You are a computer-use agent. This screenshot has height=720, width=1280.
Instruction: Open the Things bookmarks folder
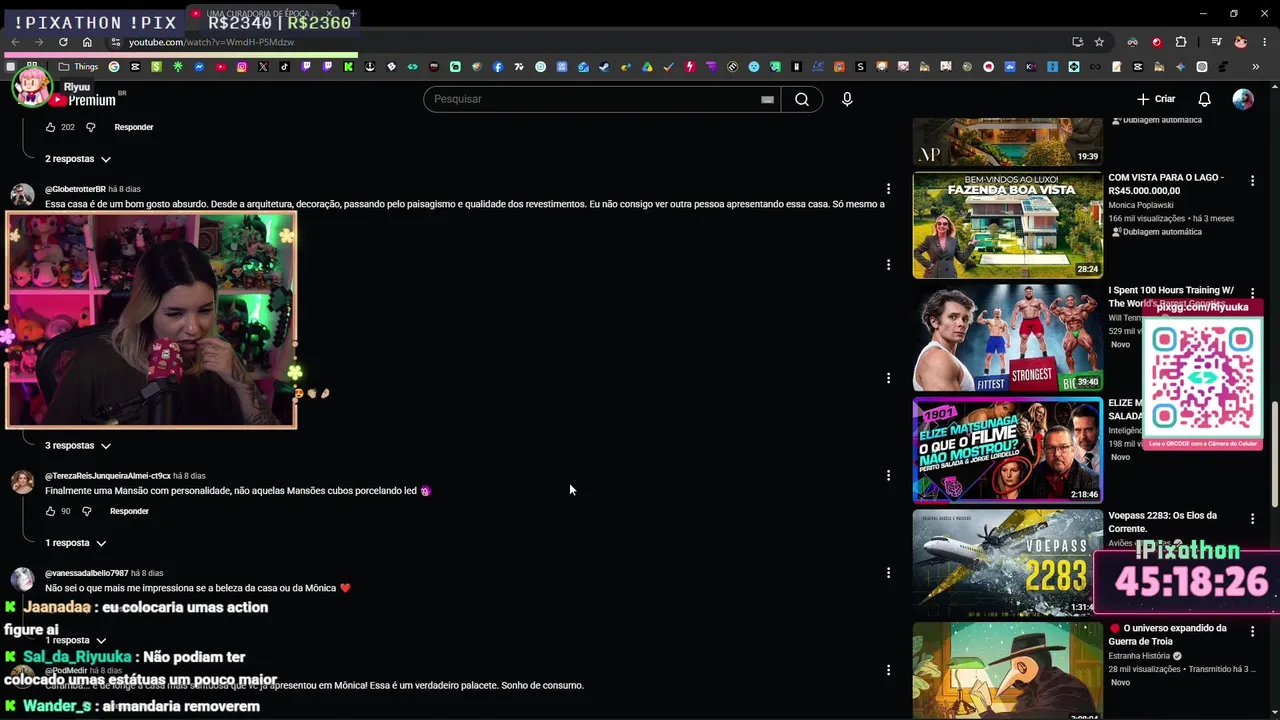(x=78, y=67)
